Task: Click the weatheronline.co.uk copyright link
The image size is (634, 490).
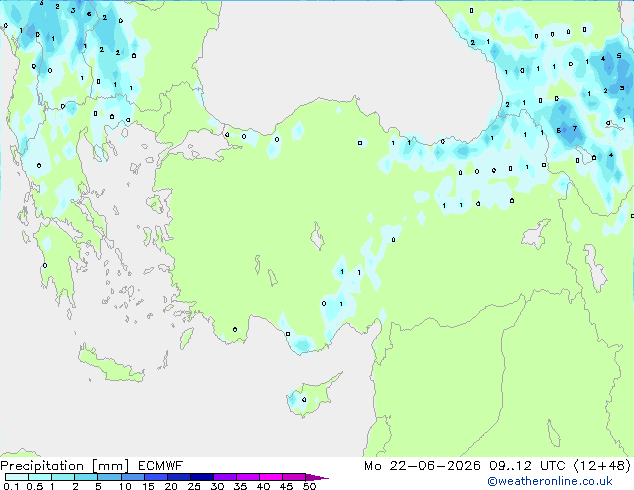Action: point(550,481)
